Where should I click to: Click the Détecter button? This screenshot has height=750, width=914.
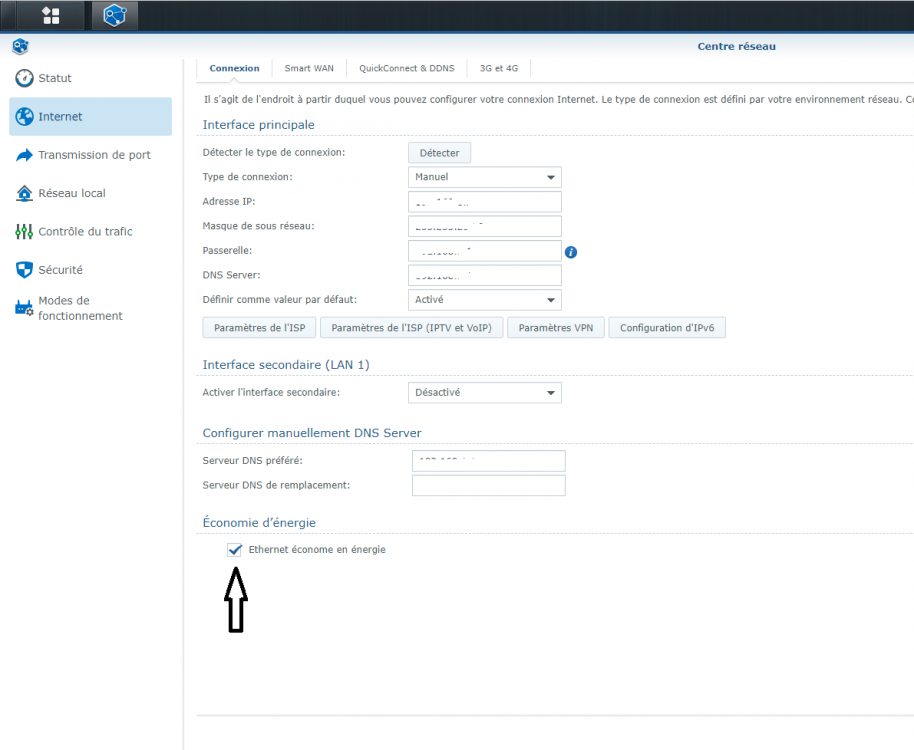click(x=439, y=153)
